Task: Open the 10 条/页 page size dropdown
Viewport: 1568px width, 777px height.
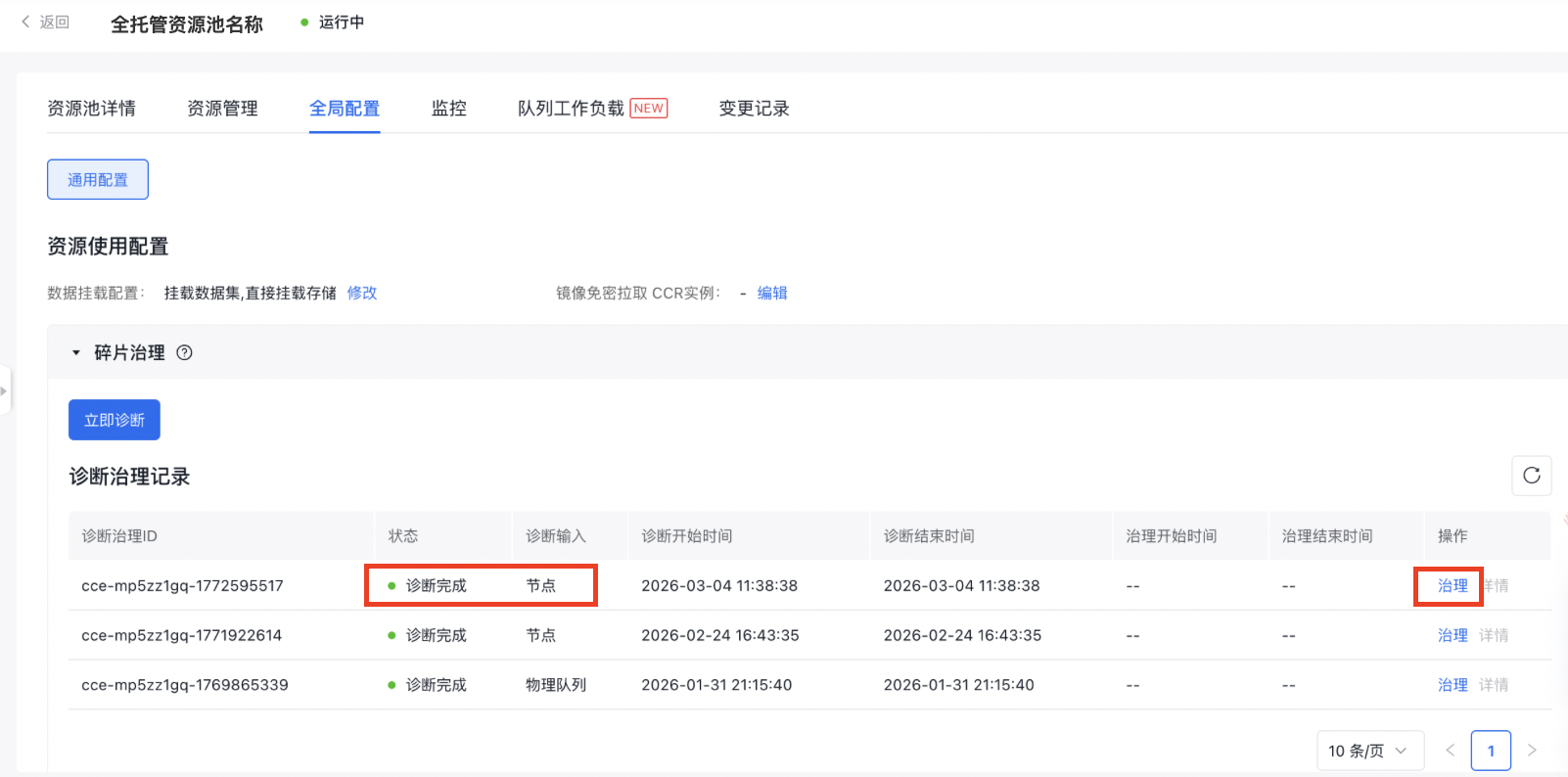Action: (x=1369, y=751)
